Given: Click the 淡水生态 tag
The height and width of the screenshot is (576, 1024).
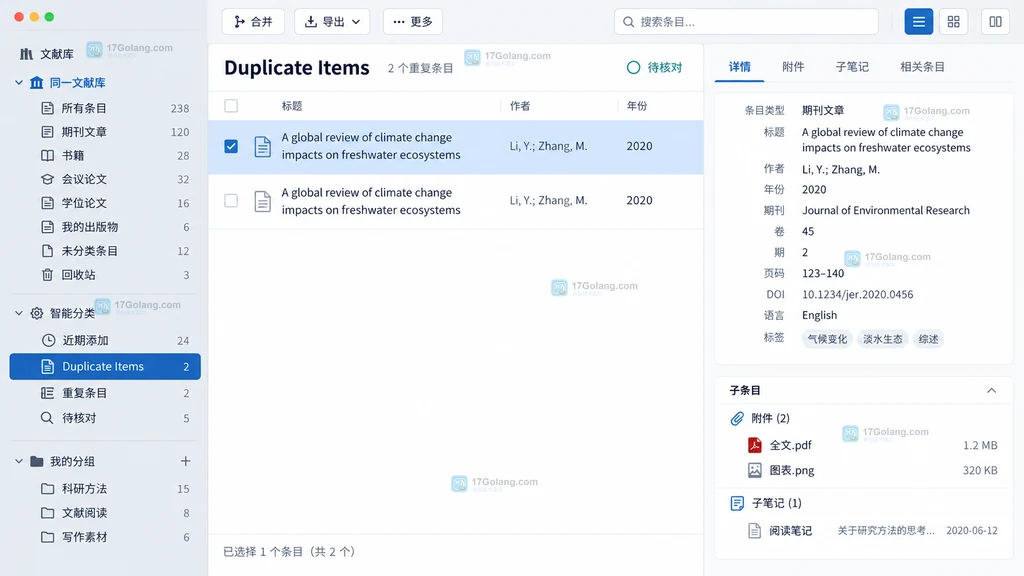Looking at the screenshot, I should (882, 339).
